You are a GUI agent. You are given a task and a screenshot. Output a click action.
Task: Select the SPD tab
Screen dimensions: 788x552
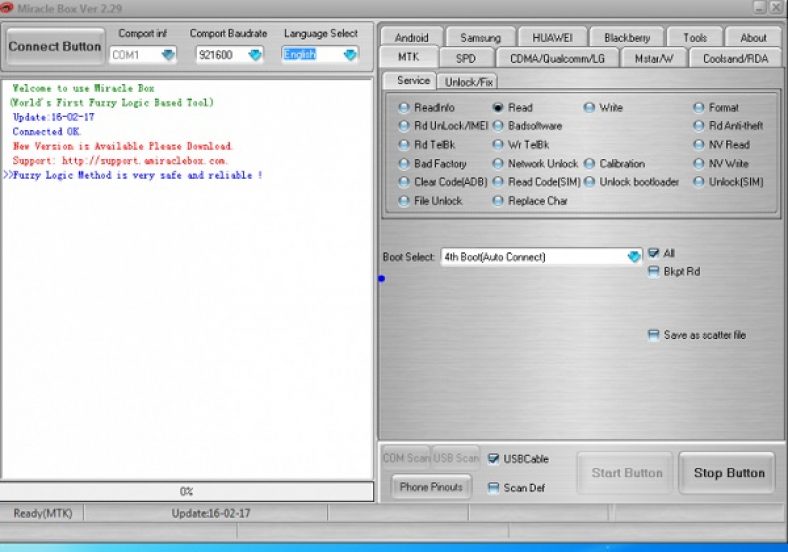pyautogui.click(x=465, y=58)
